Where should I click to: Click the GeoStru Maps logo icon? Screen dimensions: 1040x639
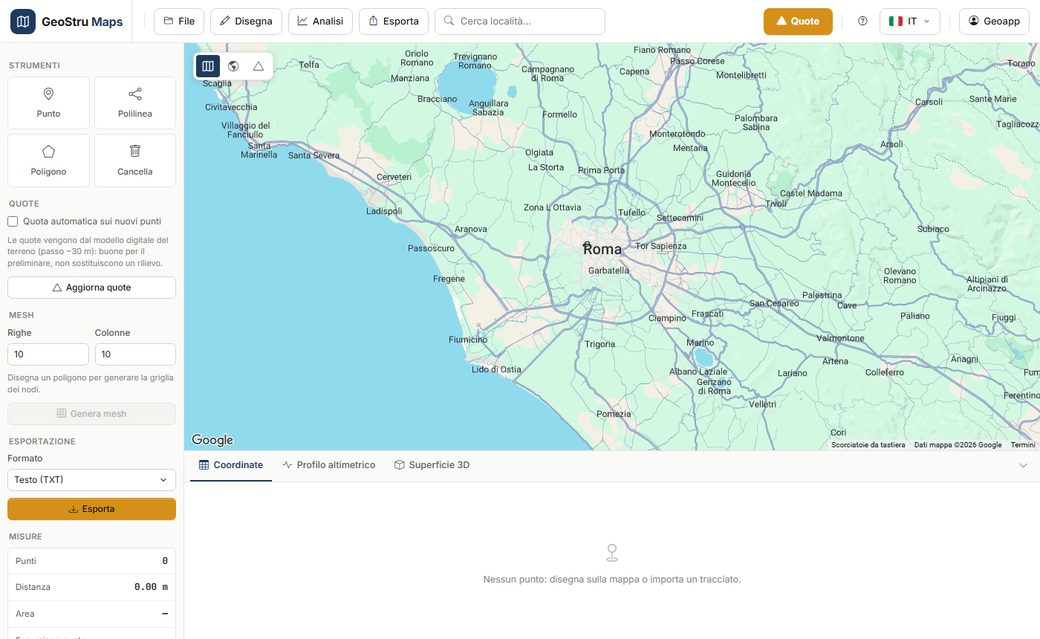(x=23, y=21)
